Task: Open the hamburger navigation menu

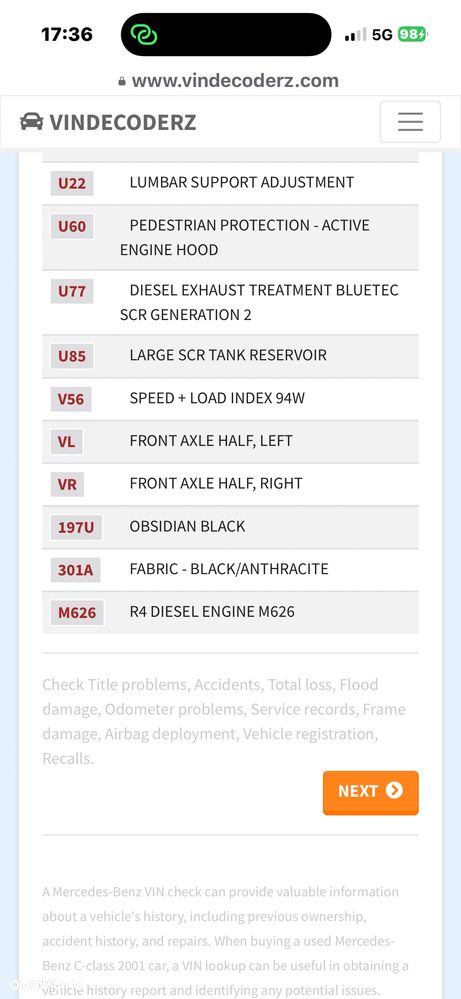Action: click(x=410, y=122)
